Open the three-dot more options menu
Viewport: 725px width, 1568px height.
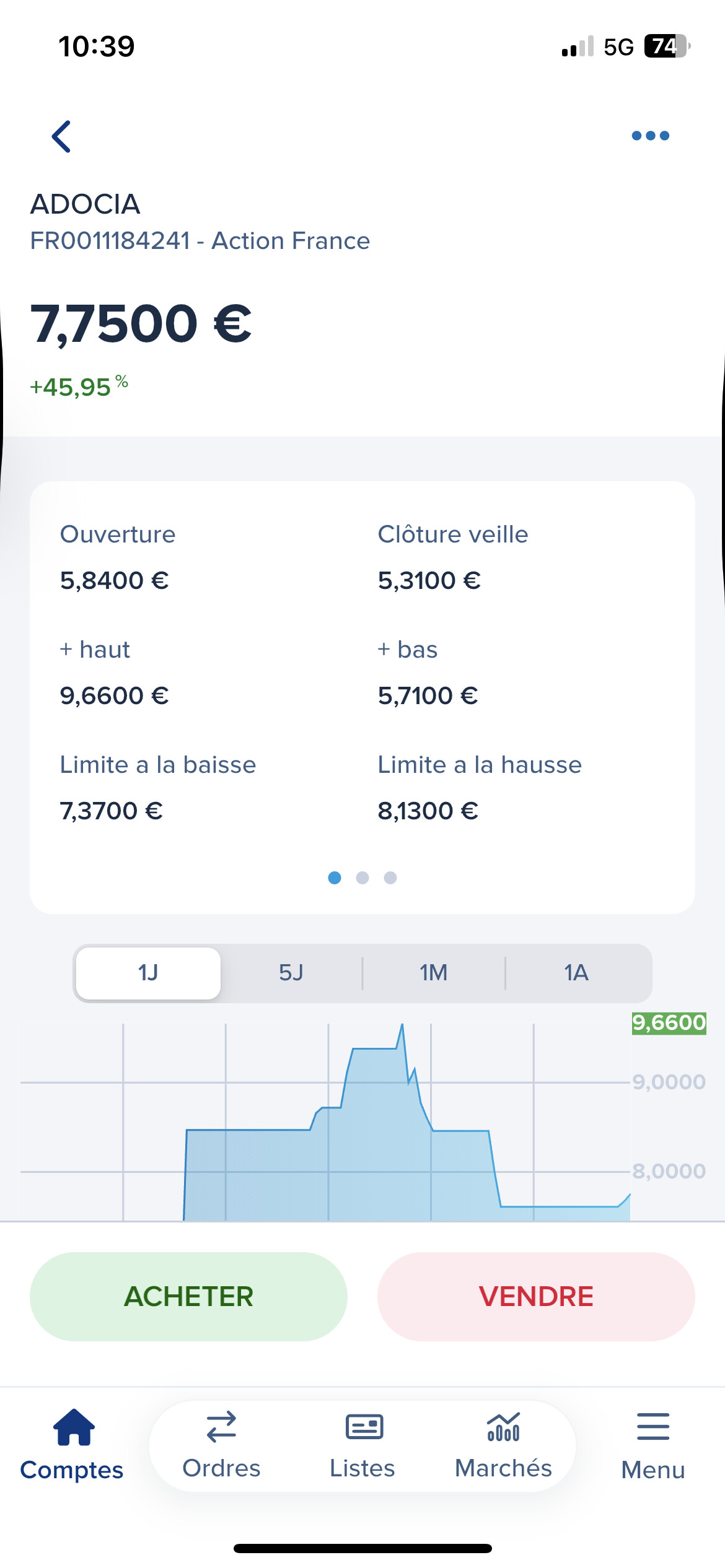[x=650, y=136]
